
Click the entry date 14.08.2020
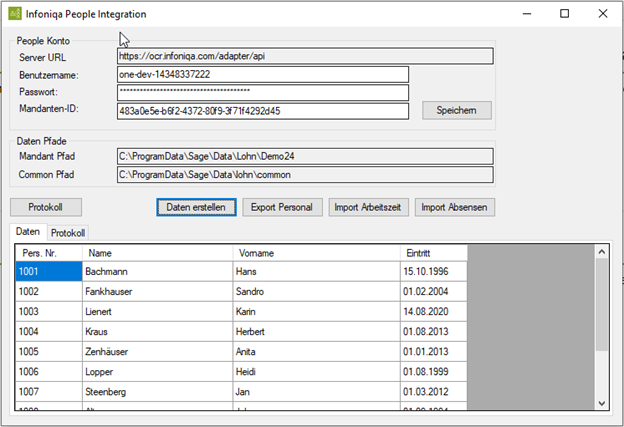[x=426, y=311]
